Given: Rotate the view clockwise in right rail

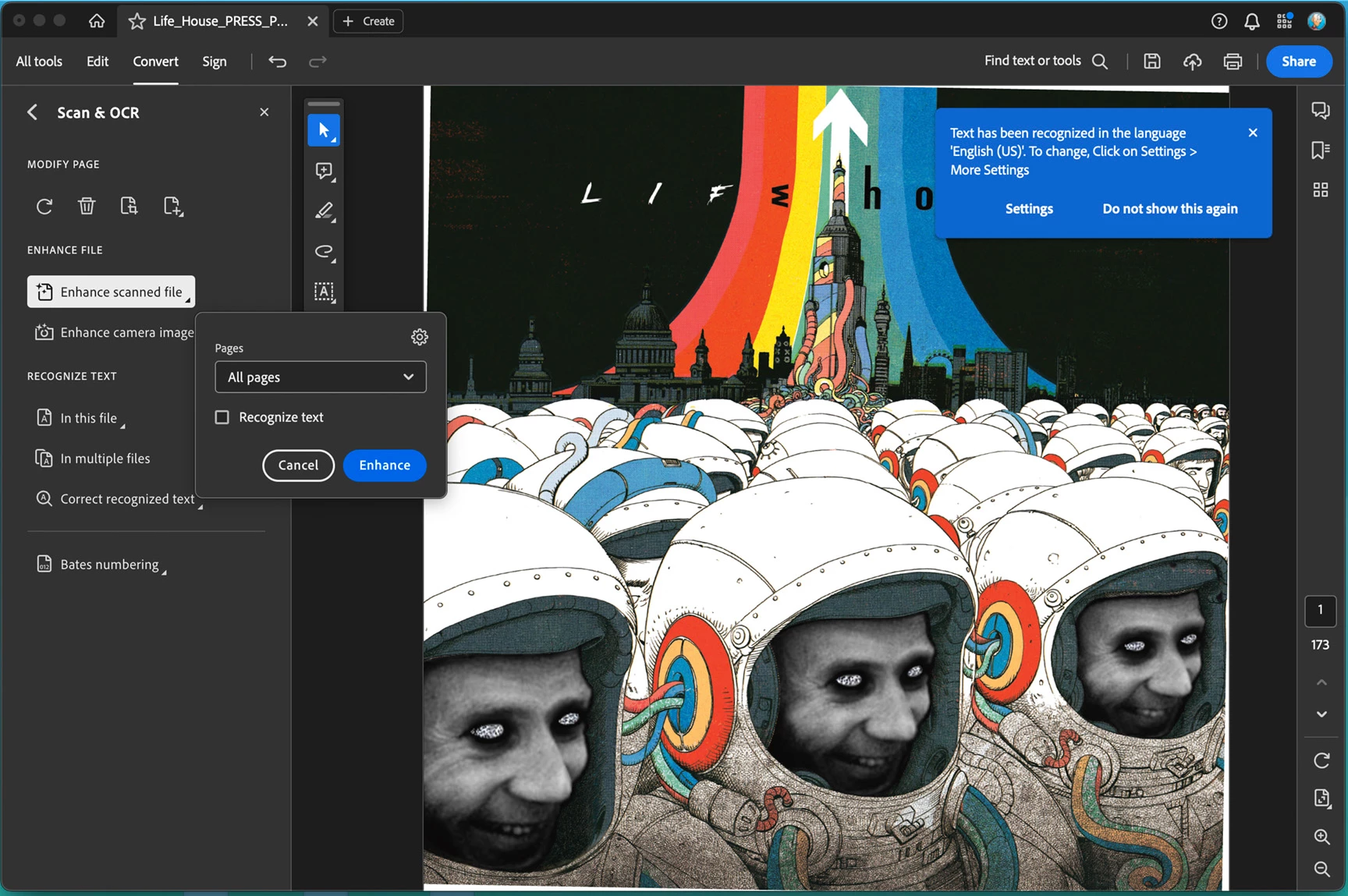Looking at the screenshot, I should (1321, 760).
